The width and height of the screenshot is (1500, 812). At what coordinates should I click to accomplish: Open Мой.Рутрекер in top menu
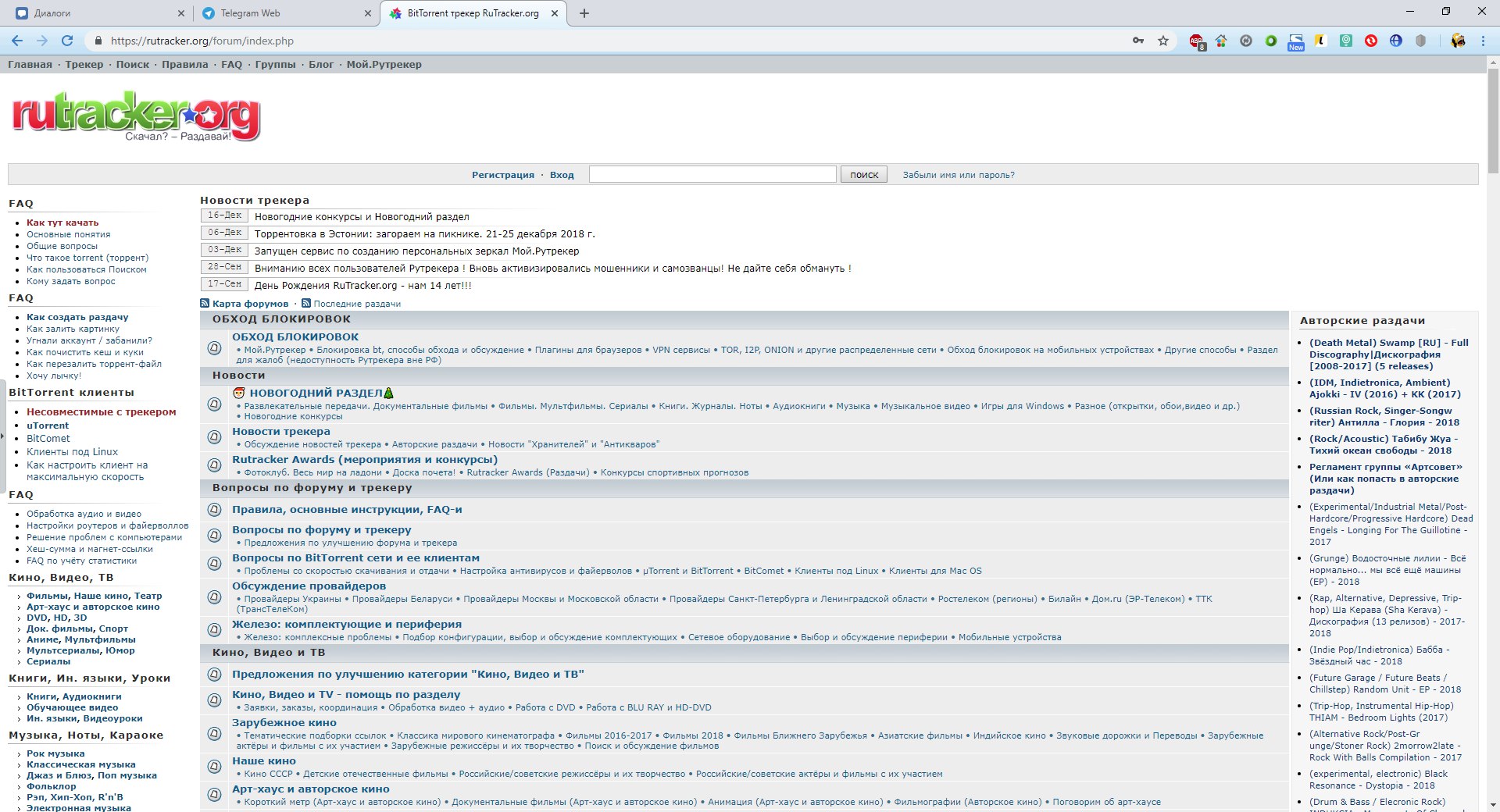(x=384, y=65)
